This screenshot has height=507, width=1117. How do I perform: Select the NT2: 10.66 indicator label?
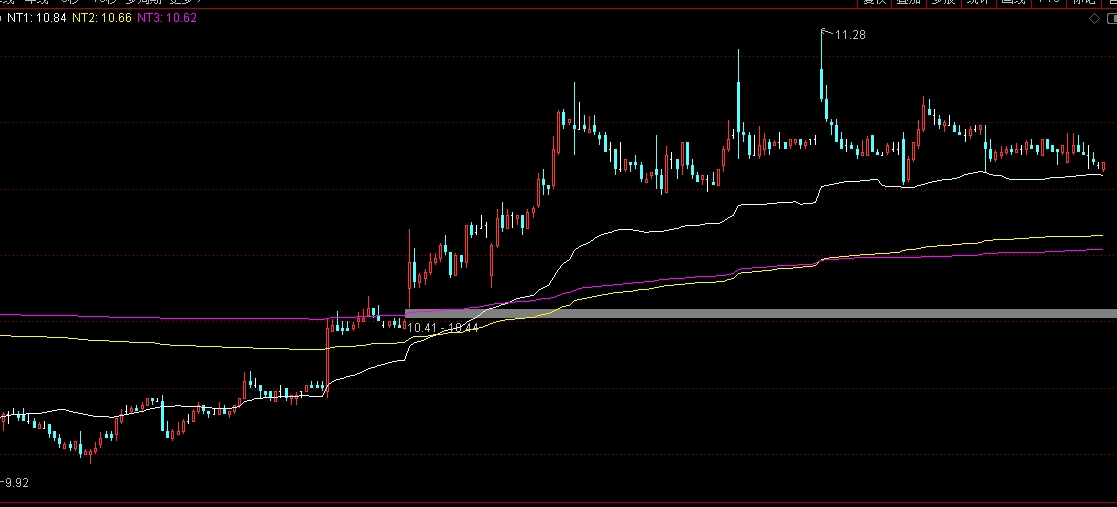coord(101,18)
